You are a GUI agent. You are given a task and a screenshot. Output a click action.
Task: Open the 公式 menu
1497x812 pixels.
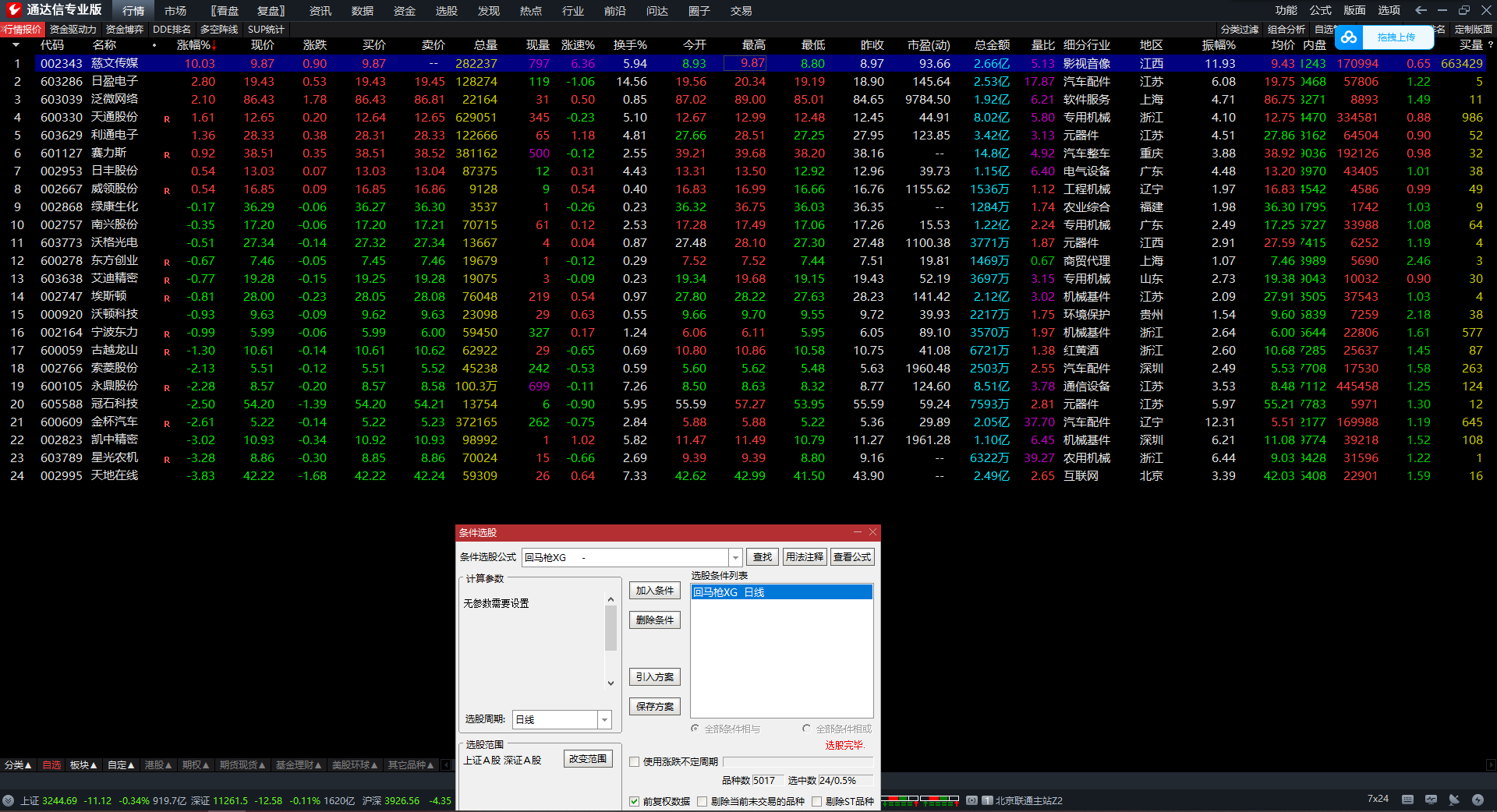pos(1321,10)
